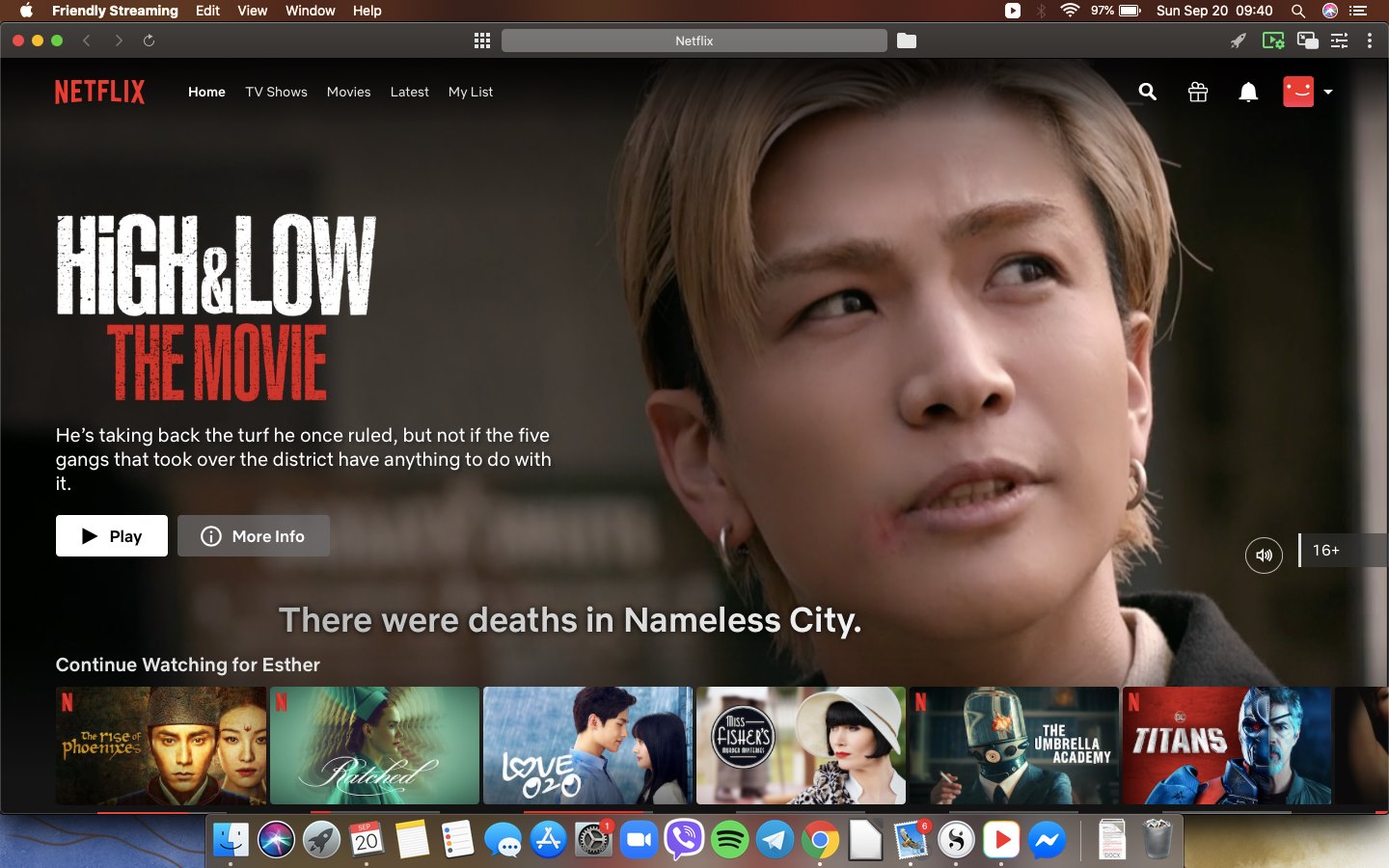Open the Friendly Streaming menu

pyautogui.click(x=115, y=11)
